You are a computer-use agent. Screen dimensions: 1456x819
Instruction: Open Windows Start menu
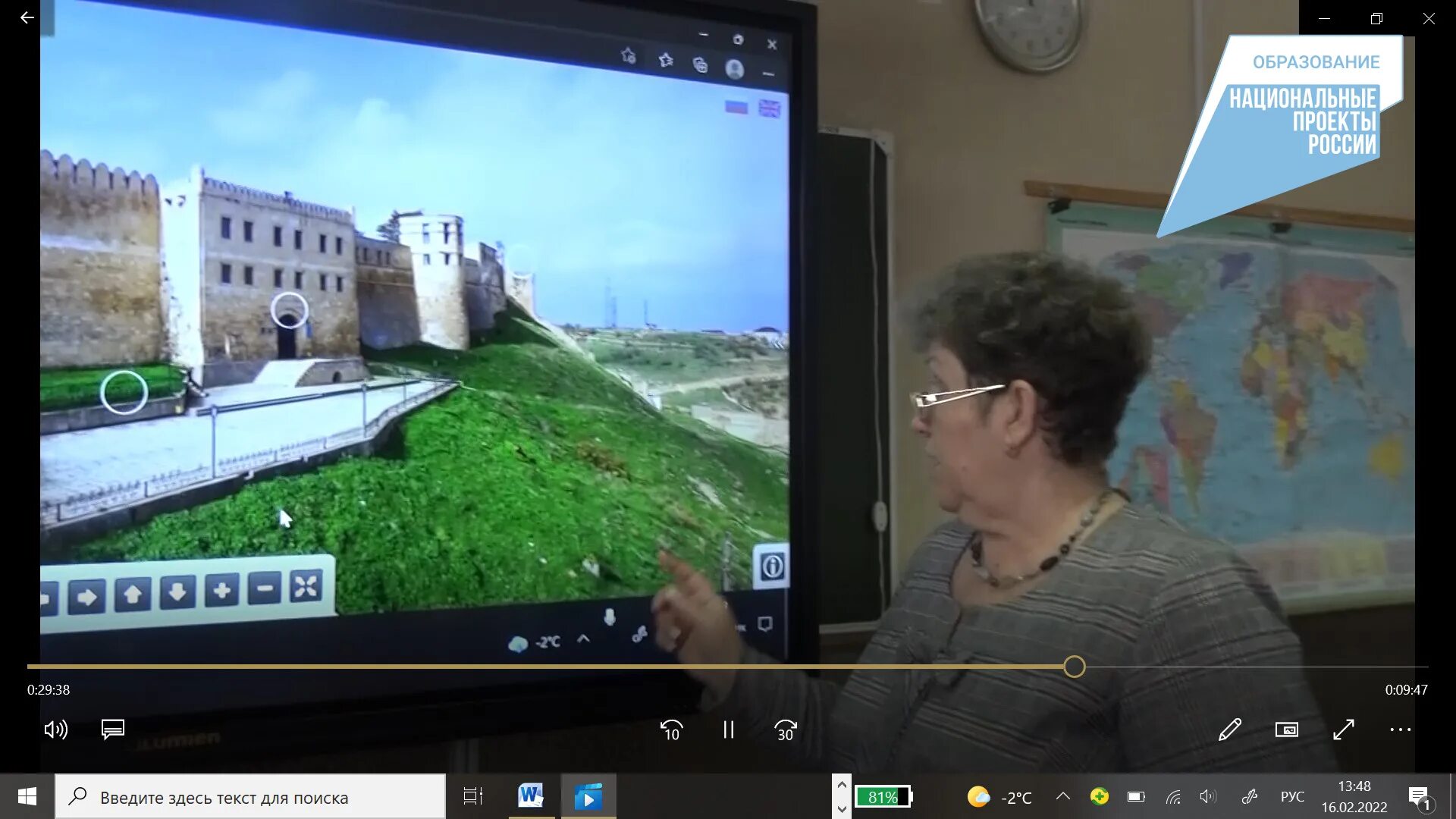[27, 796]
